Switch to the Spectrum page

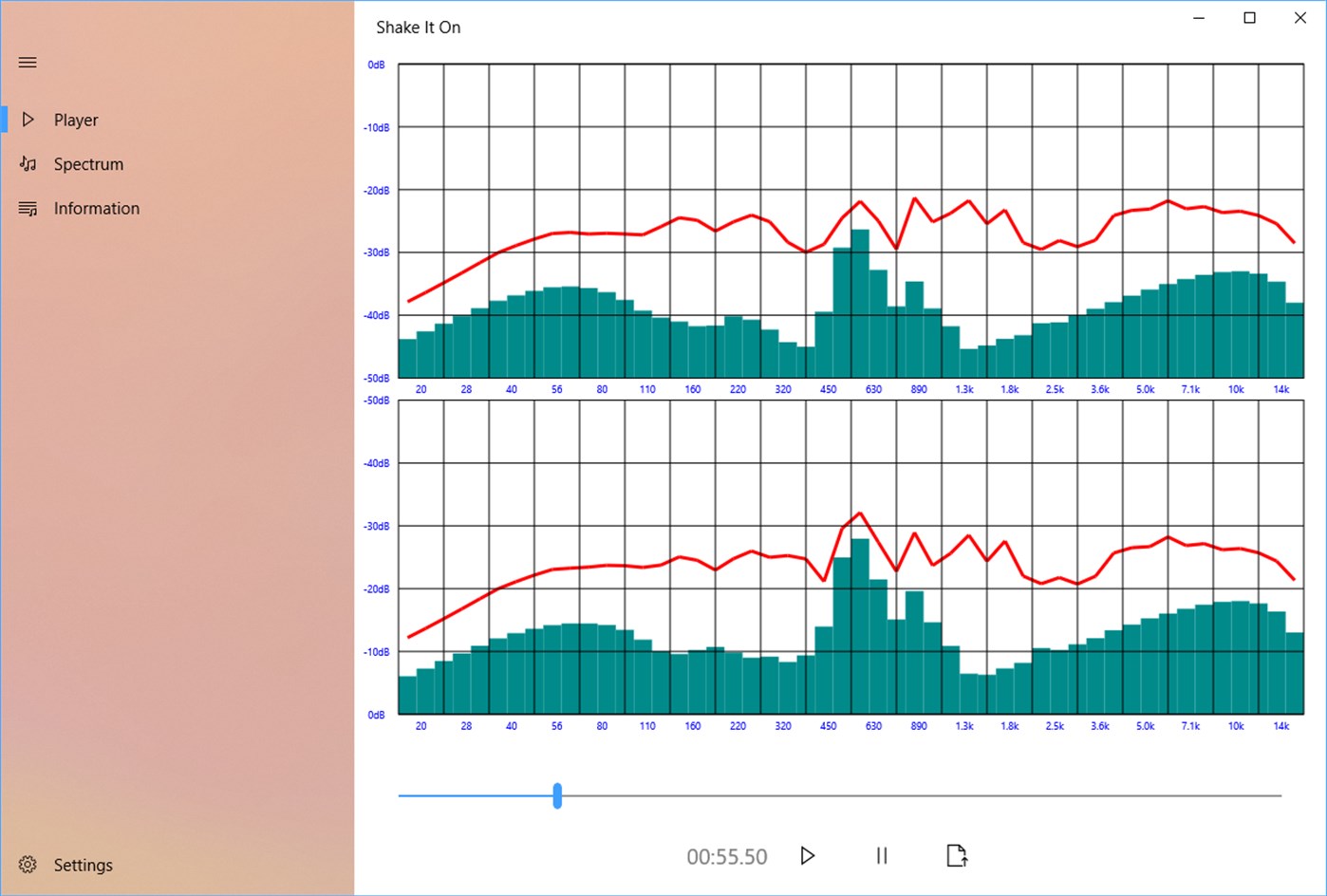pyautogui.click(x=88, y=163)
